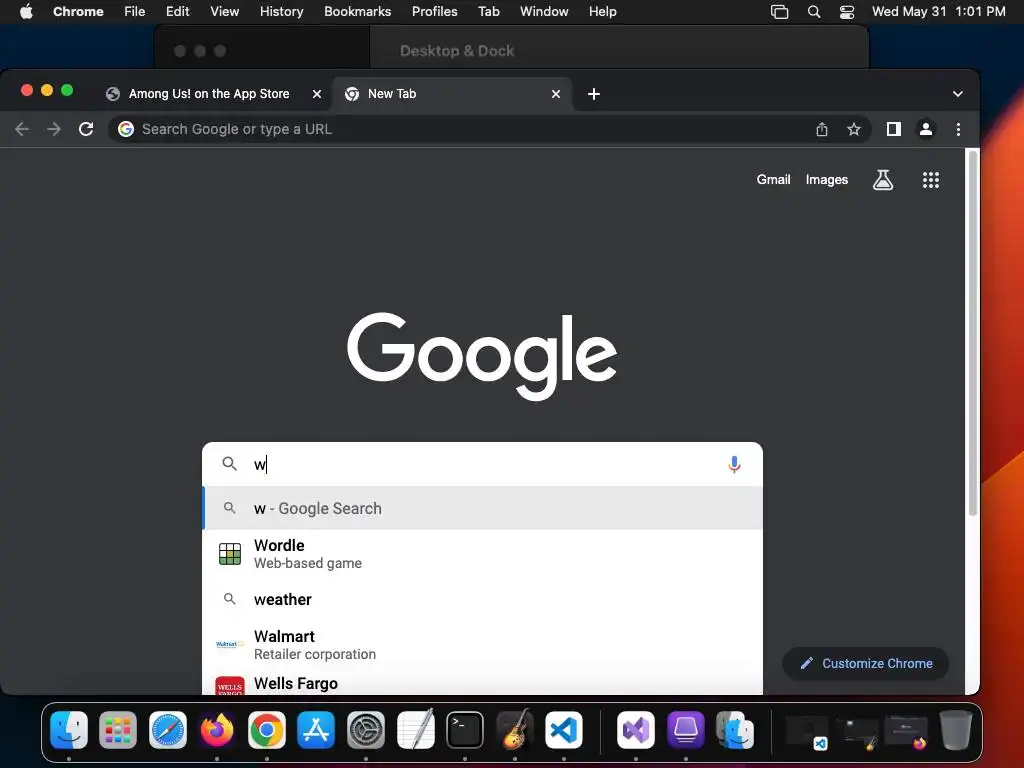Viewport: 1024px width, 768px height.
Task: Click the browser forward arrow
Action: [x=54, y=129]
